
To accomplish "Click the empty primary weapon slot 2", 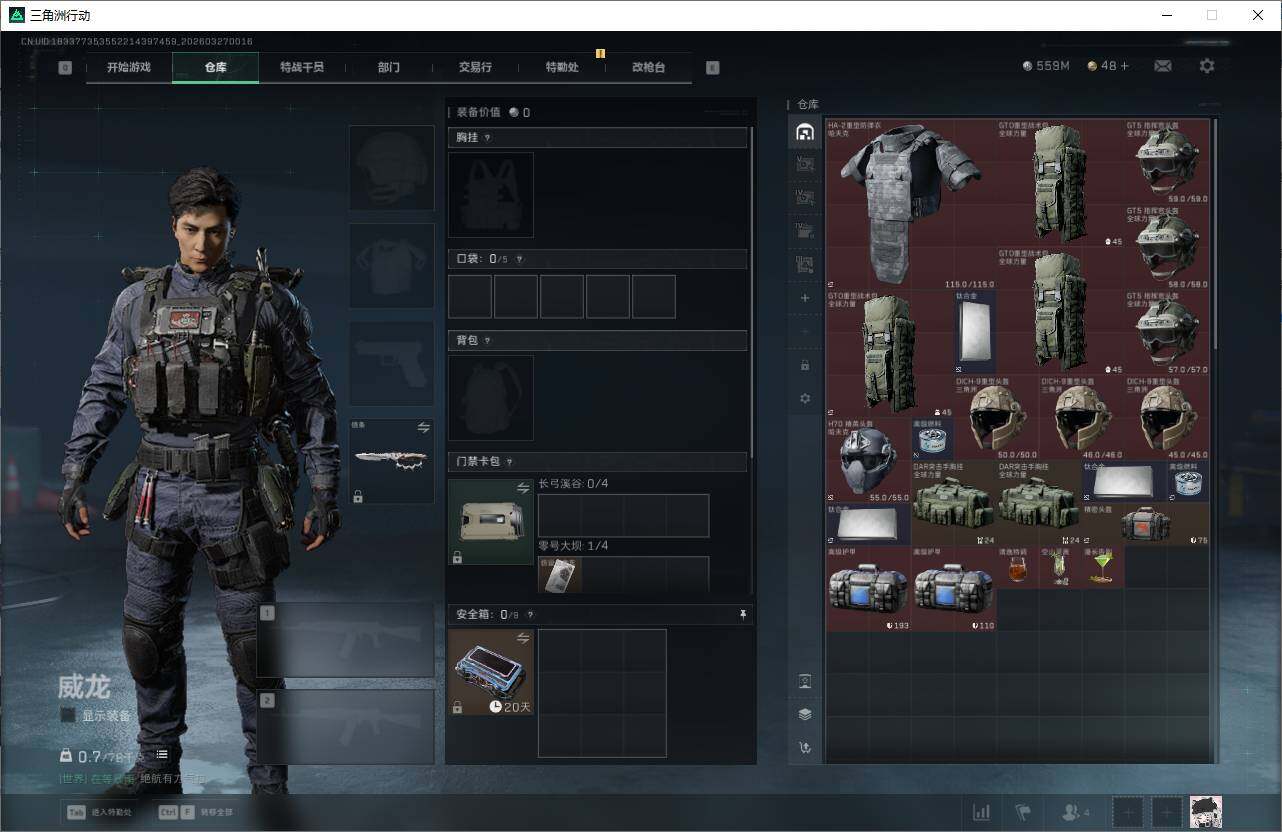I will pyautogui.click(x=346, y=726).
